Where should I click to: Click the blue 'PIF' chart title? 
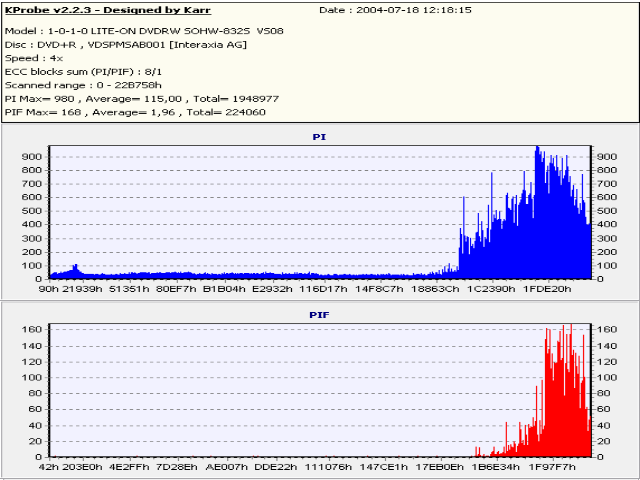coord(319,315)
